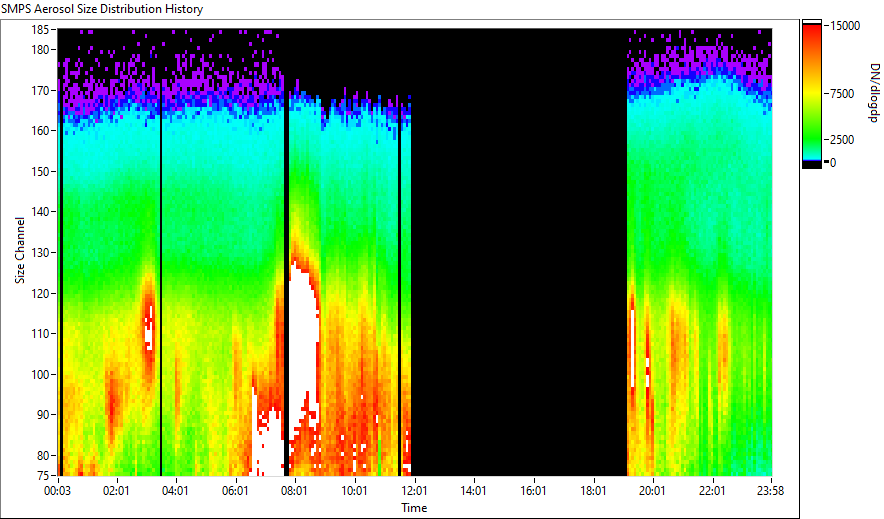This screenshot has width=884, height=519.
Task: Click the 18:01 time axis tick label
Action: coord(593,491)
